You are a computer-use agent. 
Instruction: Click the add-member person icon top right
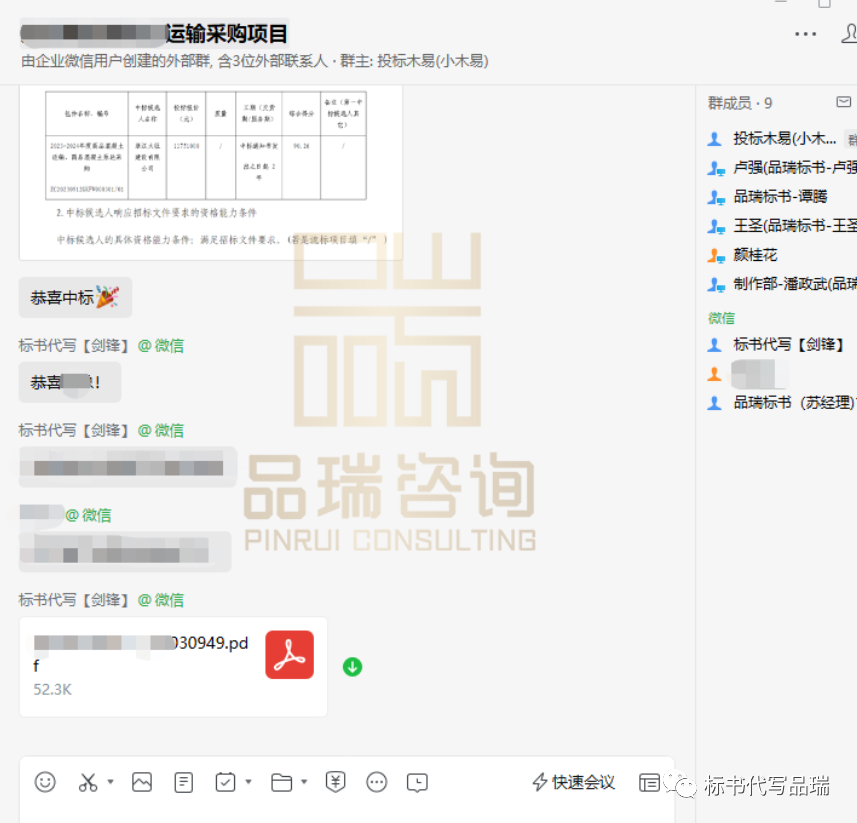click(x=851, y=33)
